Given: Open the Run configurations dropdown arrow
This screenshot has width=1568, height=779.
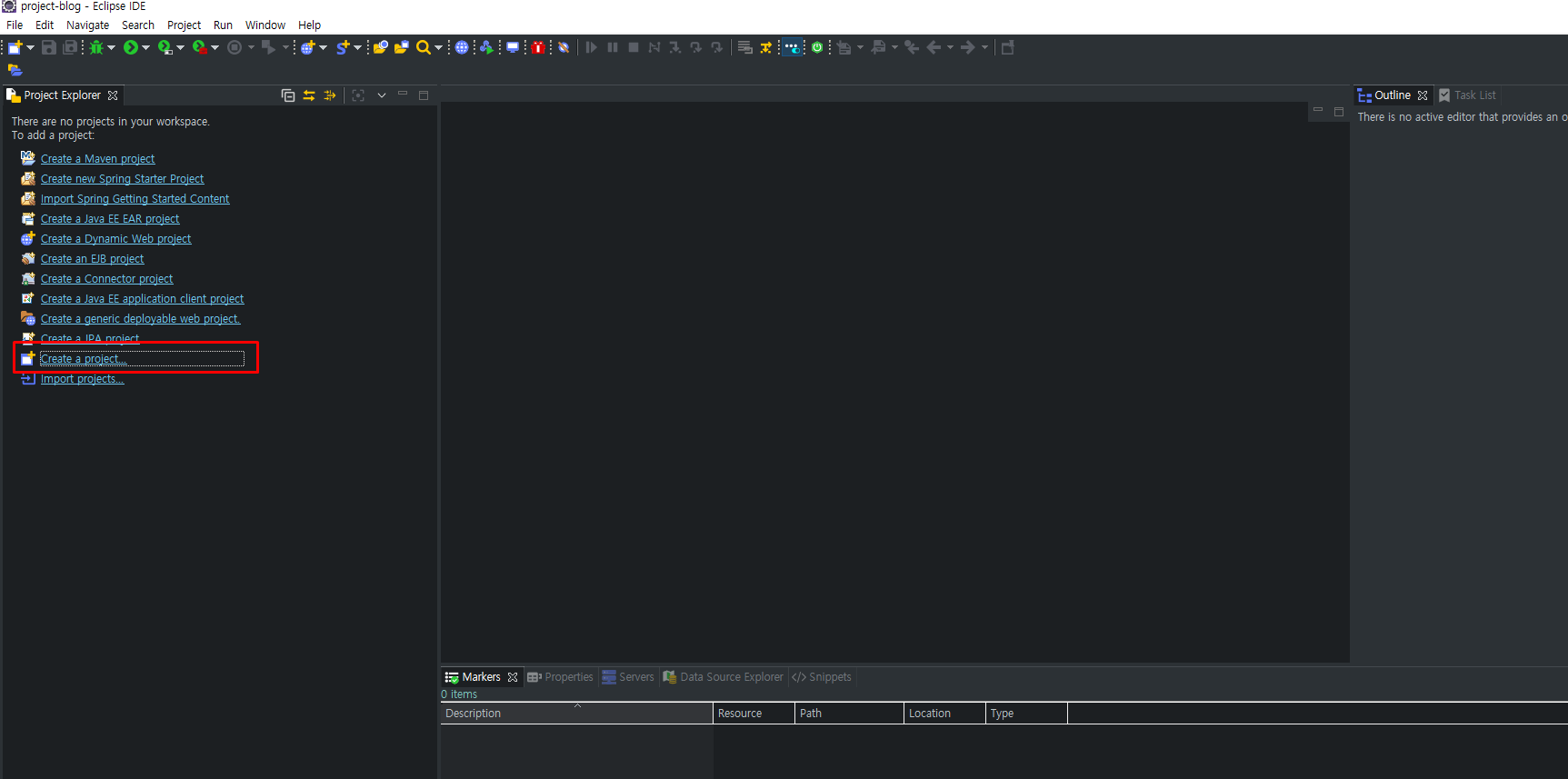Looking at the screenshot, I should 145,47.
